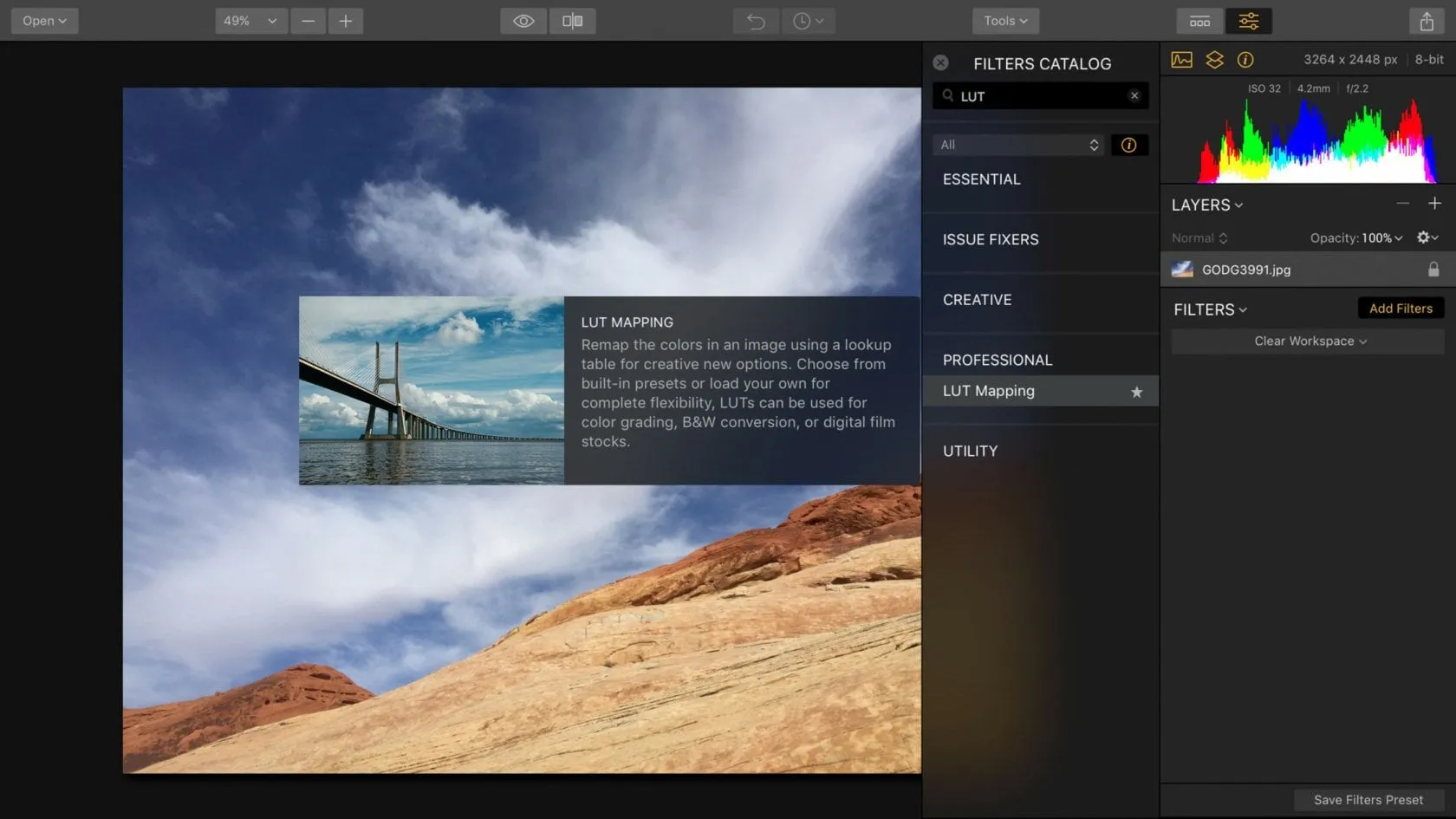
Task: Click the layers stack icon
Action: click(x=1214, y=60)
